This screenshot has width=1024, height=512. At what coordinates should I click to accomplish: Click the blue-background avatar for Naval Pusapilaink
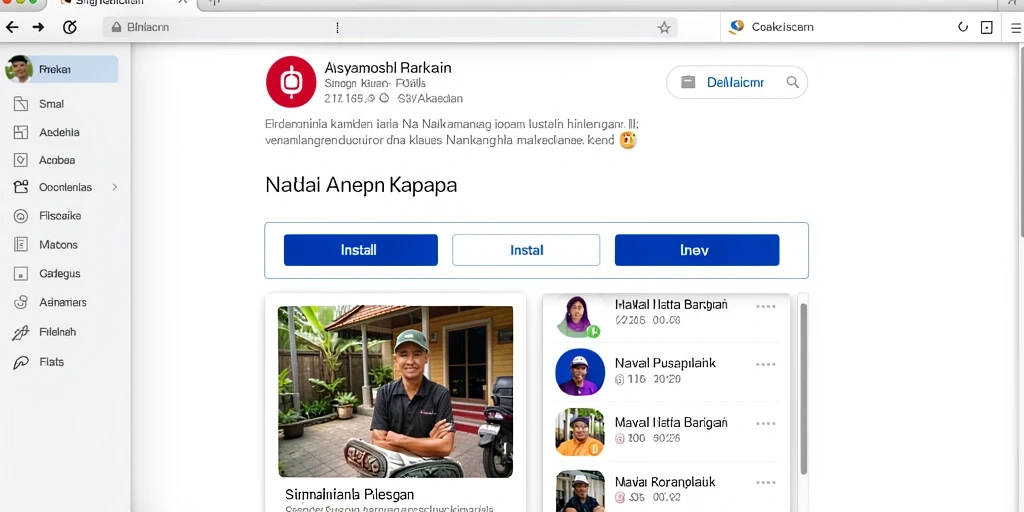580,372
